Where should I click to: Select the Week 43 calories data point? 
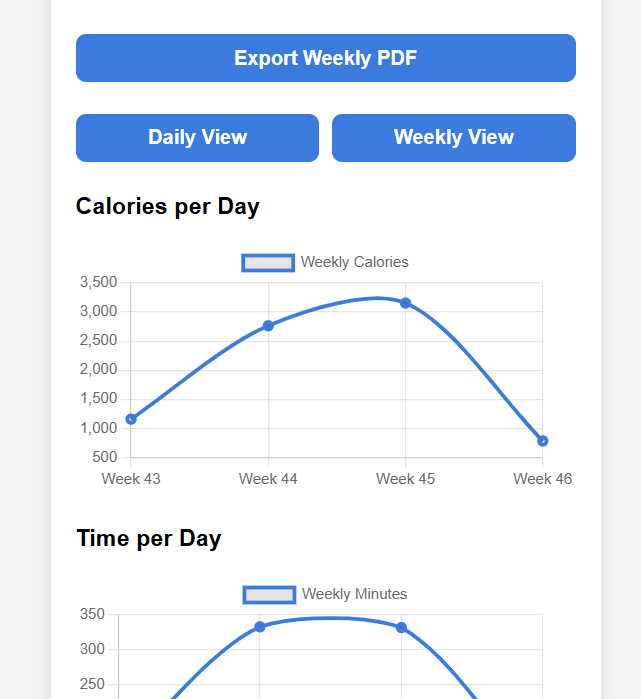131,419
